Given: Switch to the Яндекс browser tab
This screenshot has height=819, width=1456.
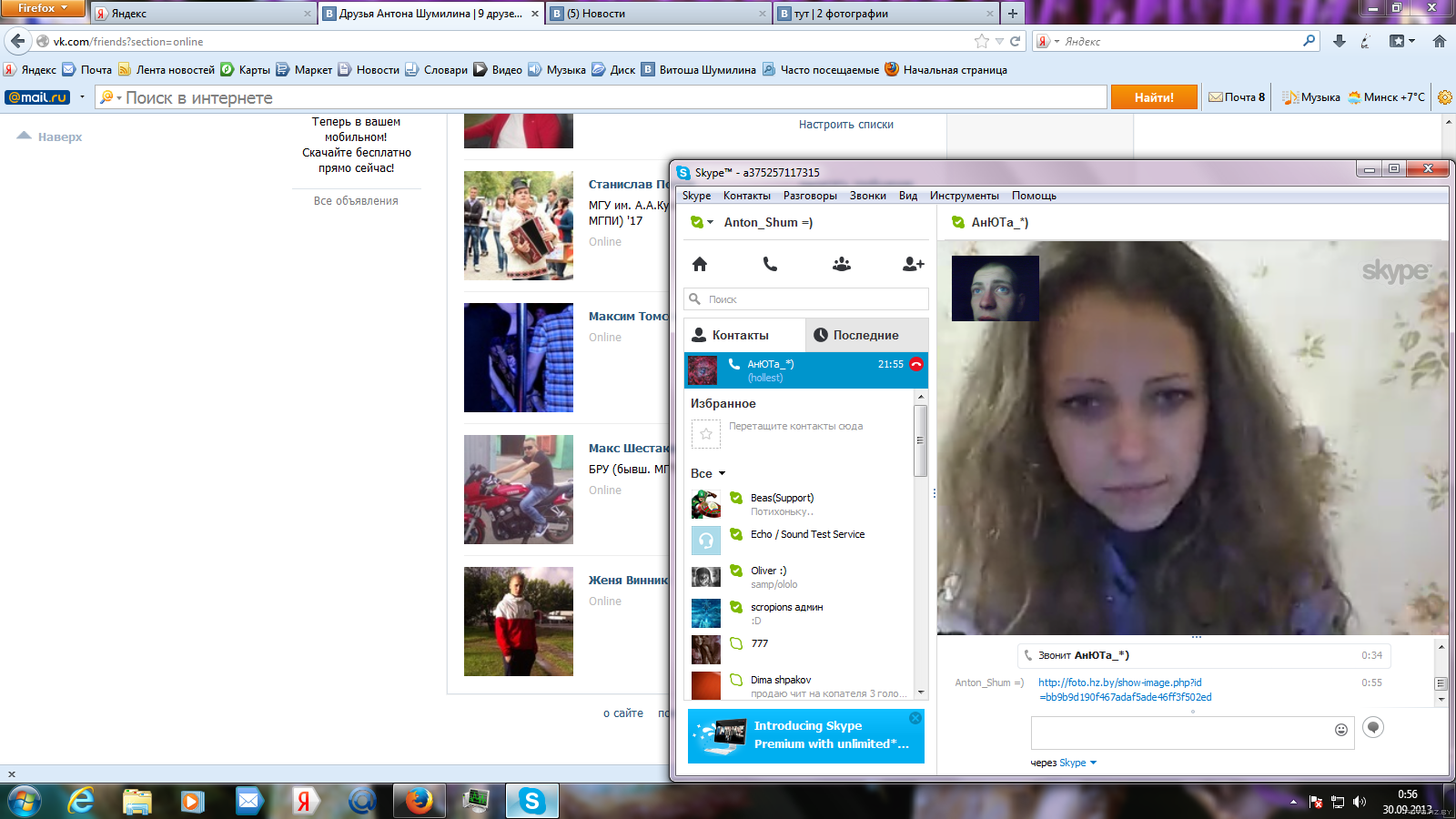Looking at the screenshot, I should pos(202,14).
